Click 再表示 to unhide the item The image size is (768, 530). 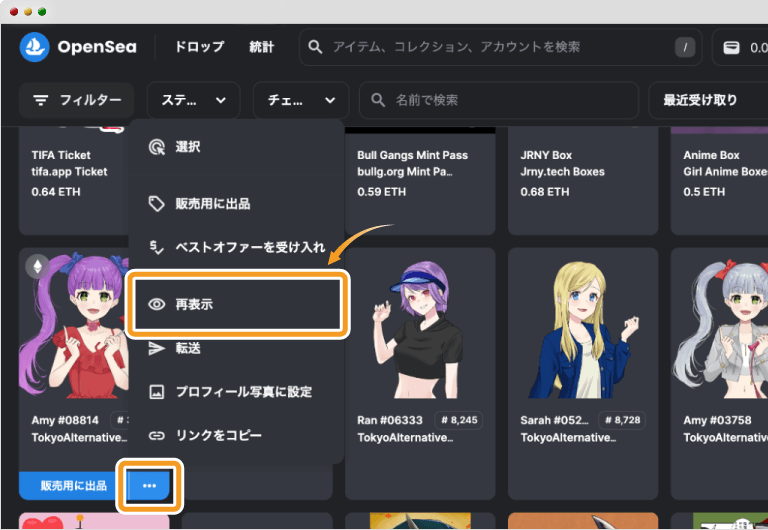coord(238,304)
